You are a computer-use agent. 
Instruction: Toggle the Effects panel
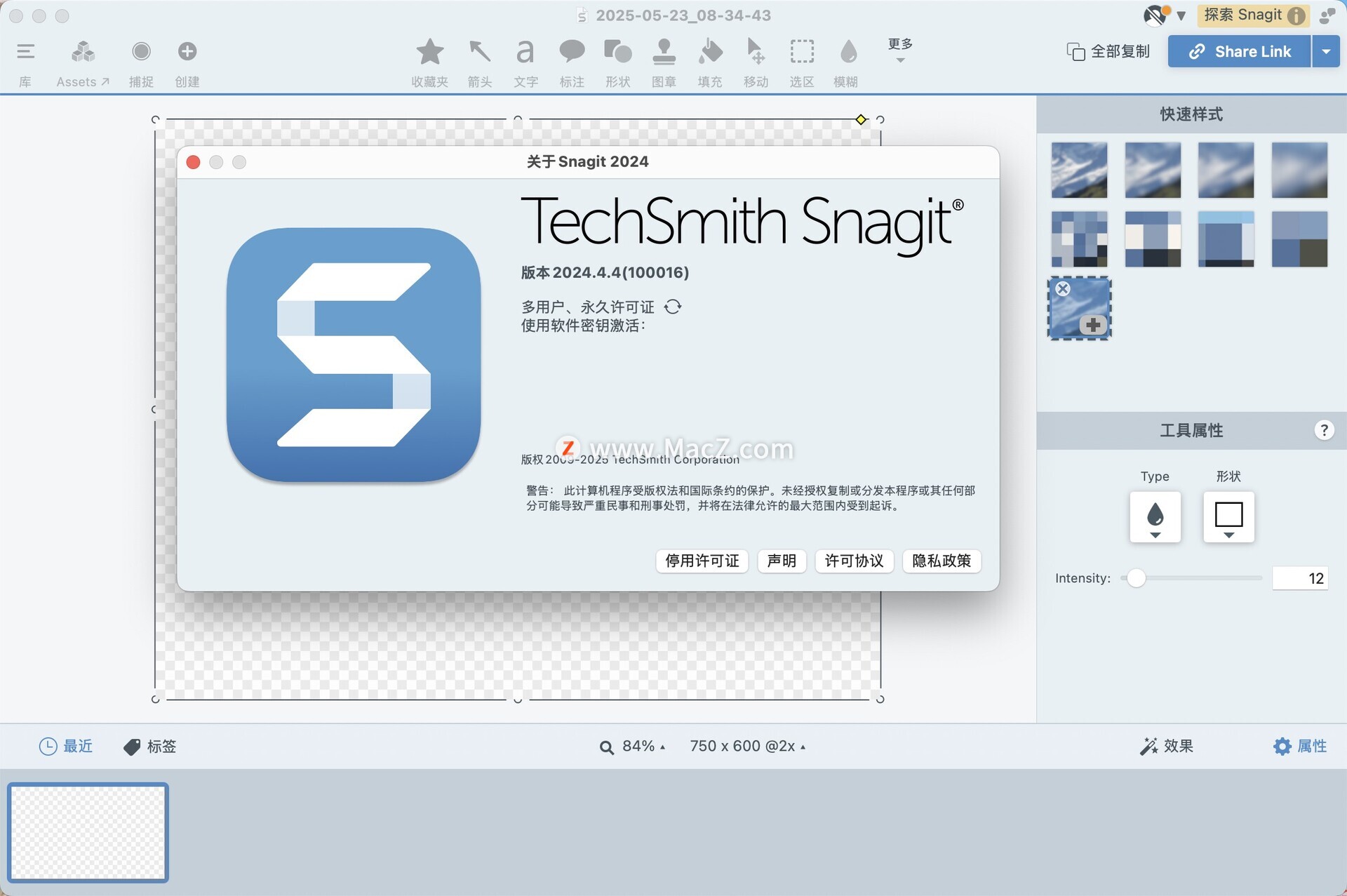coord(1167,746)
